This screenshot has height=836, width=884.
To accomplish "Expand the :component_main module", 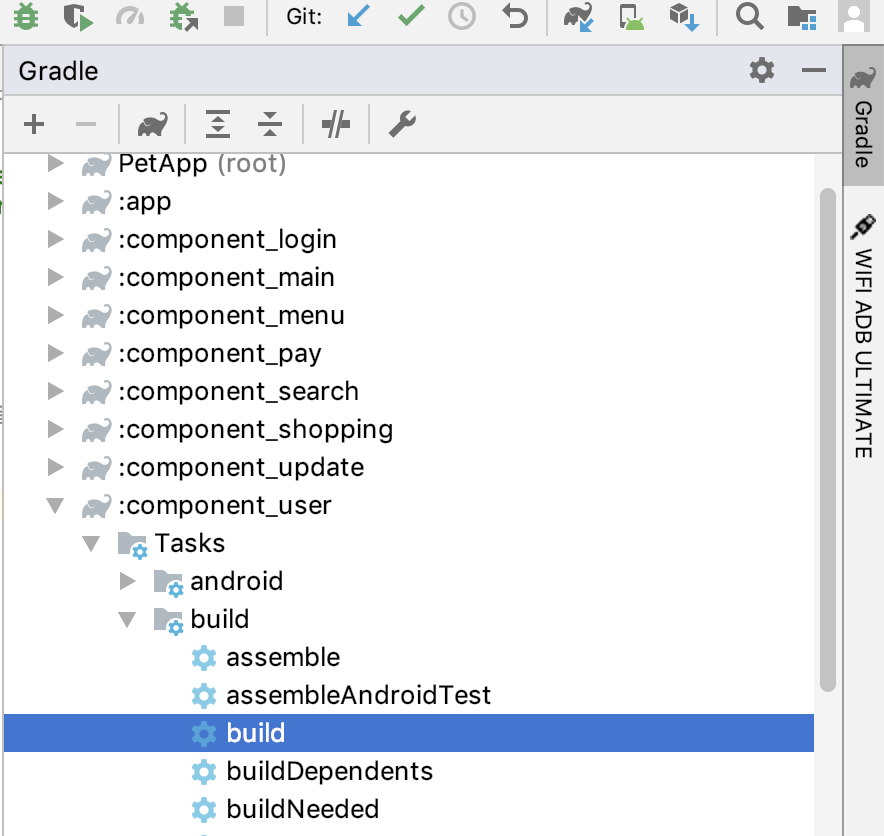I will click(55, 277).
